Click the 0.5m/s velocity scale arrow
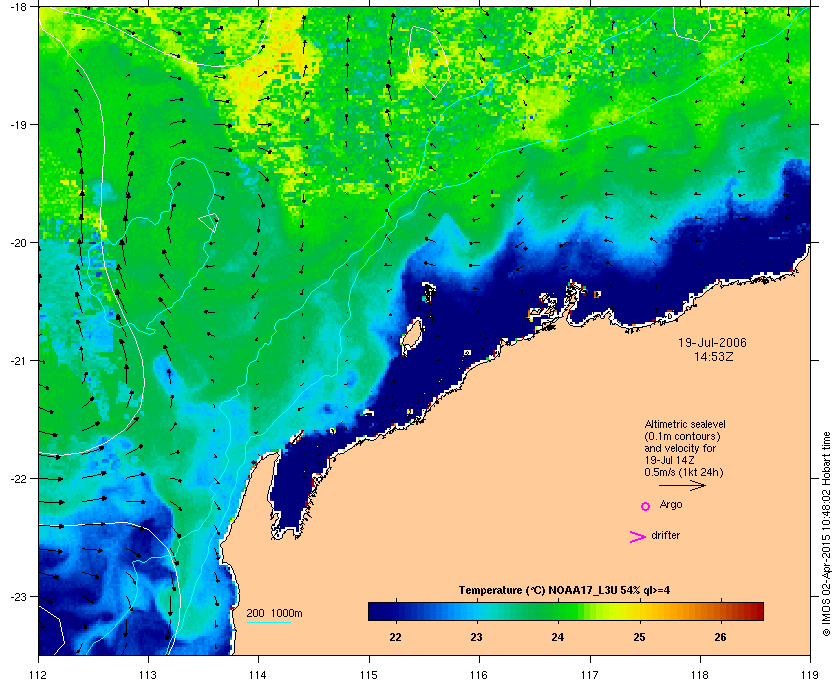This screenshot has height=680, width=840. (682, 486)
